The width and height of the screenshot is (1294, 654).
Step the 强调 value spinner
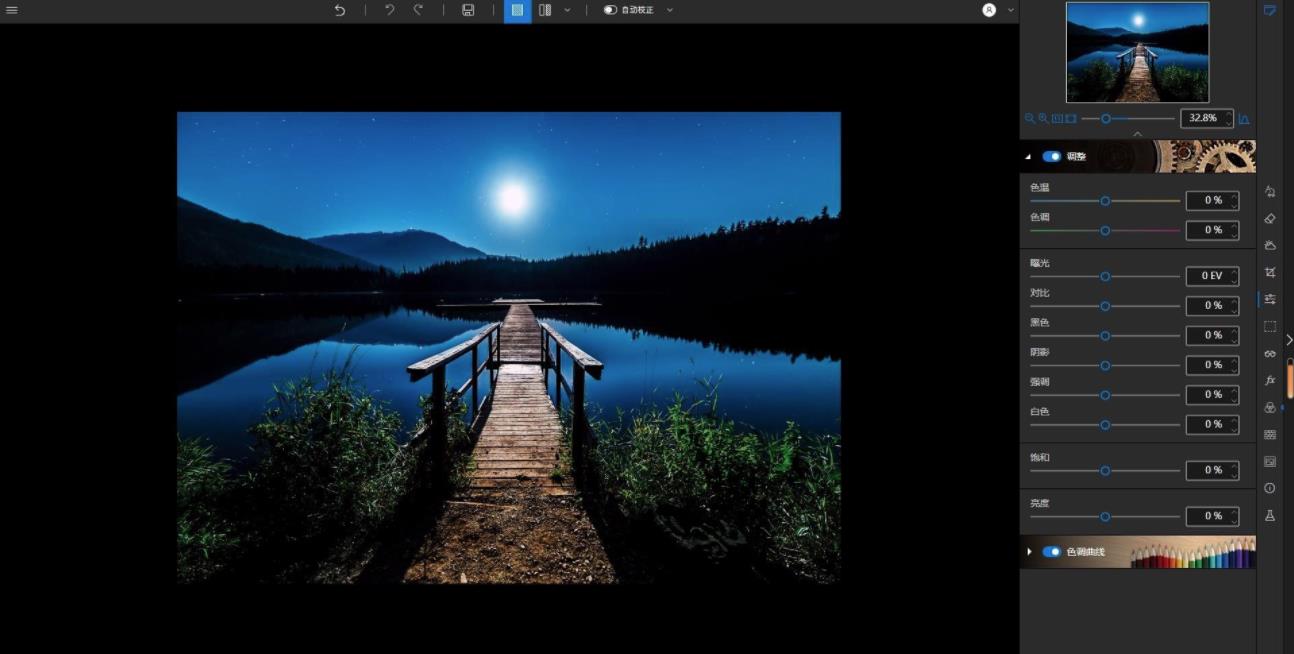click(1234, 395)
